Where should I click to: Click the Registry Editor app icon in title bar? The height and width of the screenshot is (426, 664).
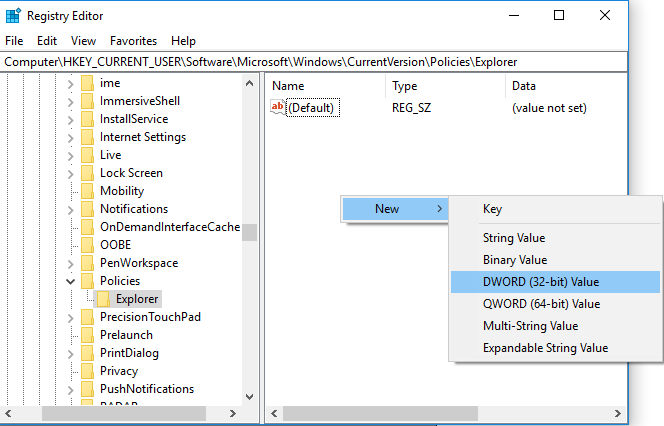click(x=13, y=16)
